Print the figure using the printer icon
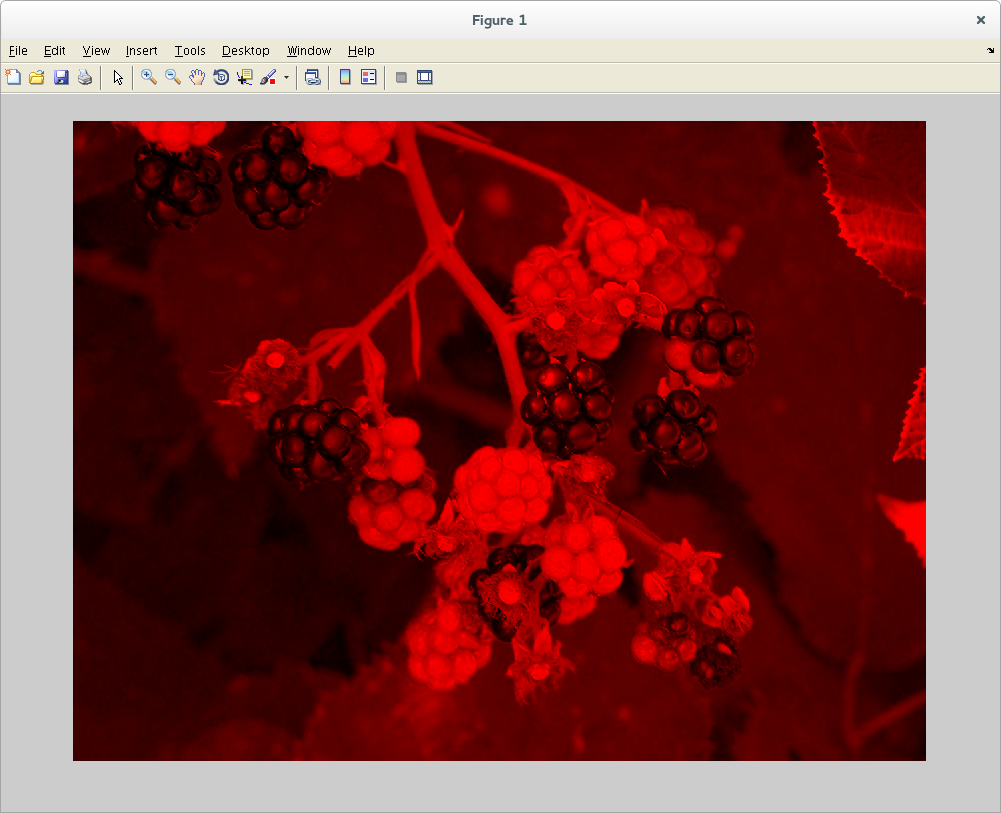 click(85, 77)
